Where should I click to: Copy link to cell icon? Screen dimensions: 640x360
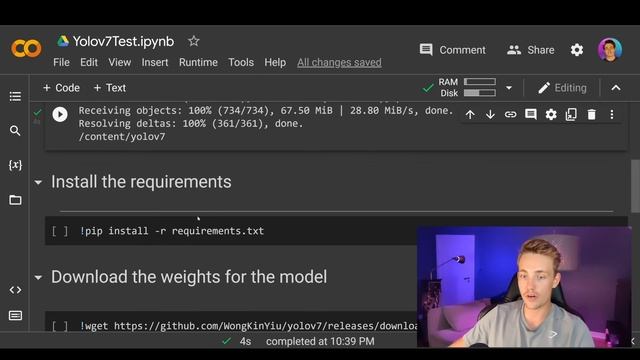(510, 115)
